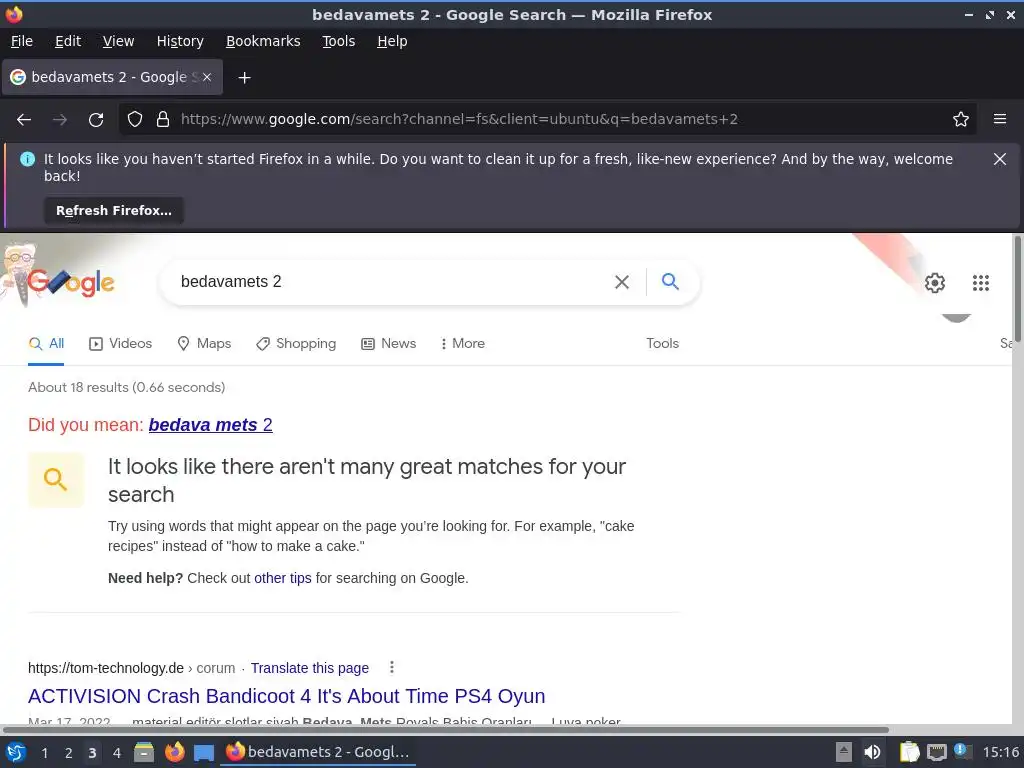Clear the Google search box text
Viewport: 1024px width, 768px height.
pos(622,281)
